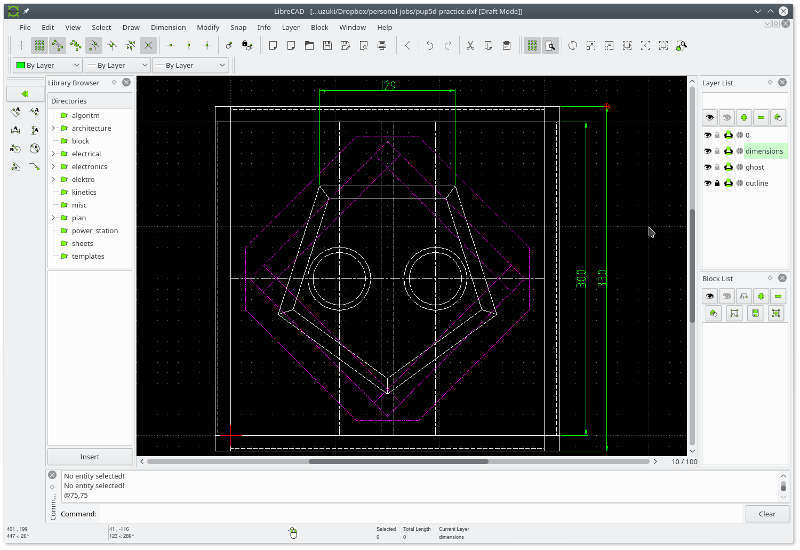Open the Modify menu
800x550 pixels.
pos(208,28)
